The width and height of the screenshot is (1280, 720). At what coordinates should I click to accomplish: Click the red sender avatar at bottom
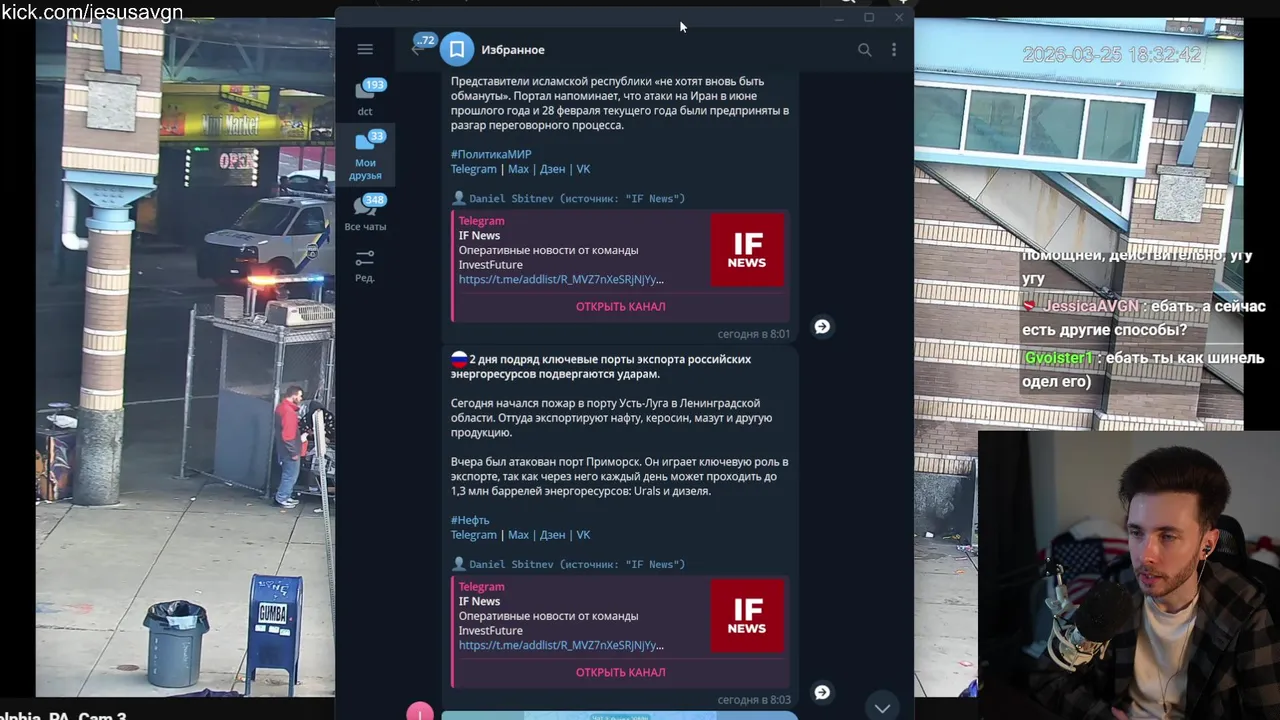tap(420, 711)
